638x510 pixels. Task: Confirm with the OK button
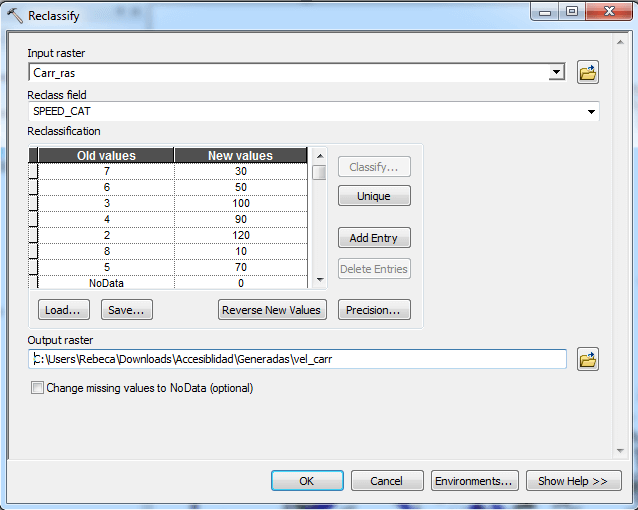pos(307,481)
